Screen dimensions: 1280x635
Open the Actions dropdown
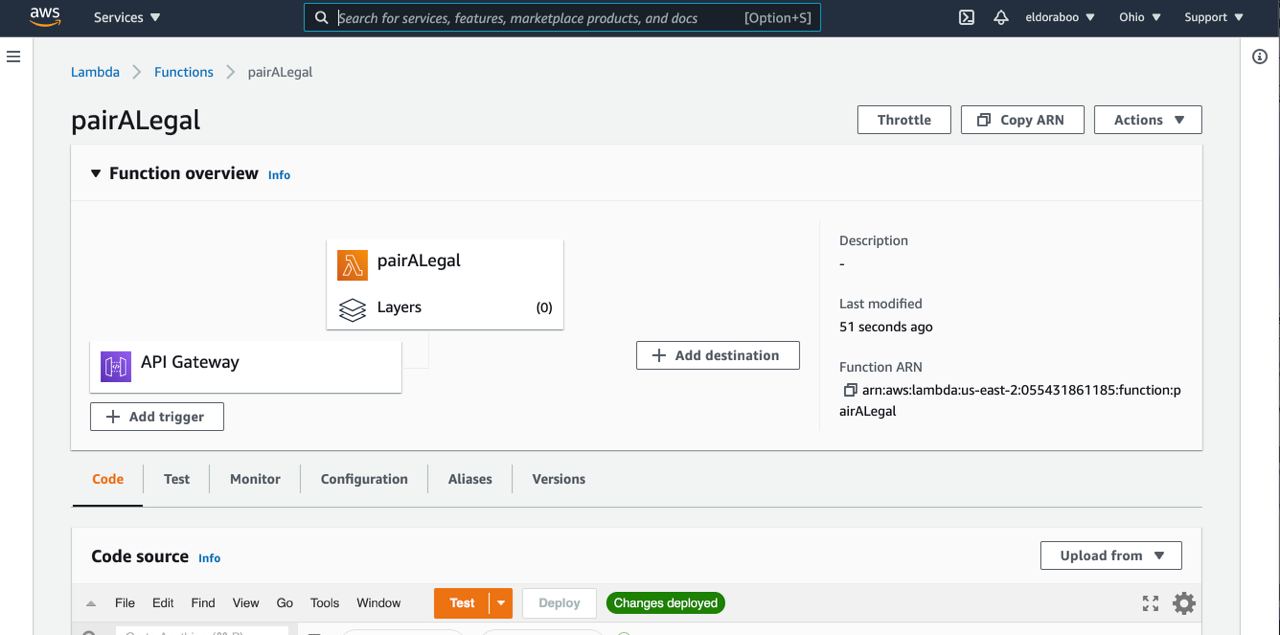pos(1148,120)
